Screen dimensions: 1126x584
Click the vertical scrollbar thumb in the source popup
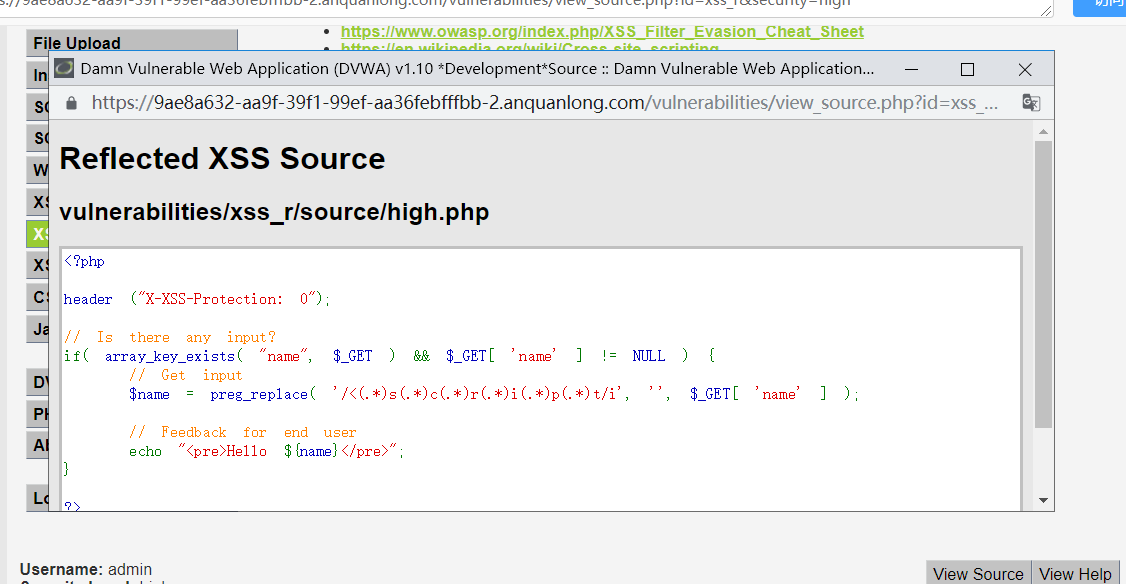(1043, 284)
